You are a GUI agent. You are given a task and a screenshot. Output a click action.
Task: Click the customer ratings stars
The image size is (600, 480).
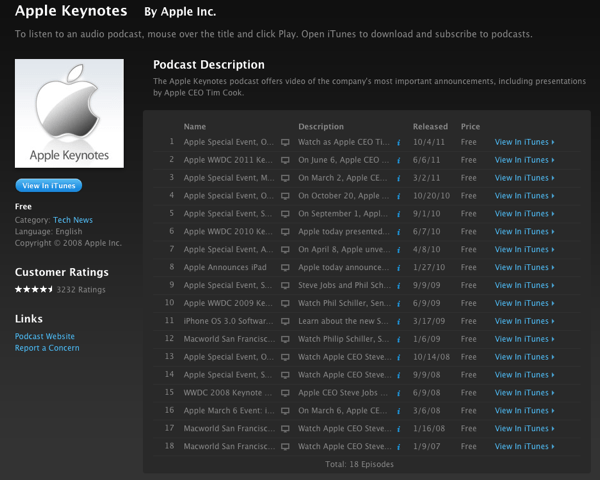[x=35, y=289]
